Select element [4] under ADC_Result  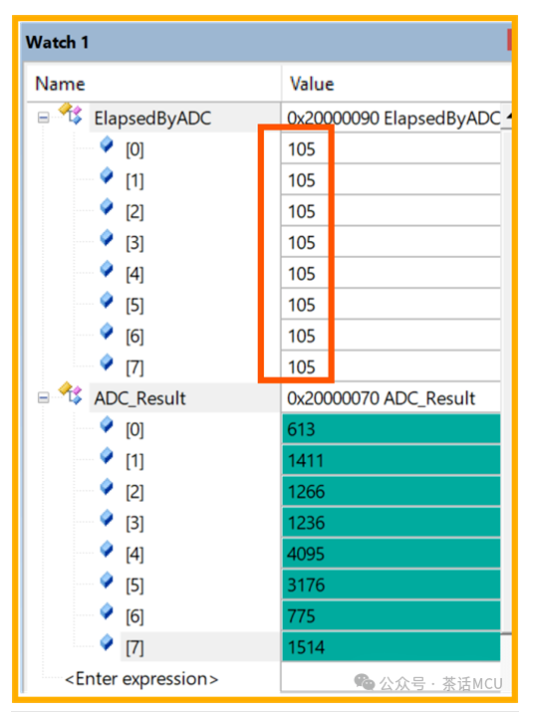coord(134,554)
